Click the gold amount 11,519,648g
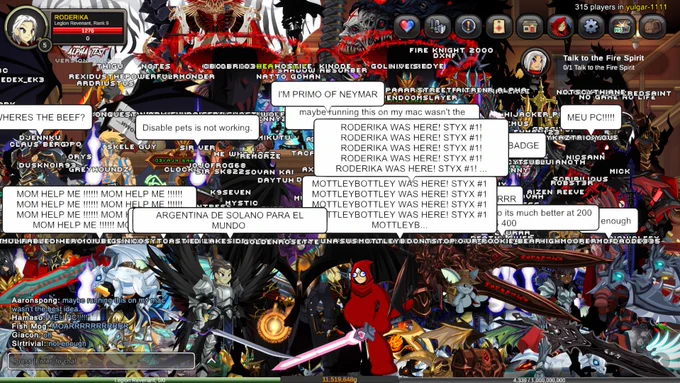Viewport: 680px width, 383px height. 340,380
